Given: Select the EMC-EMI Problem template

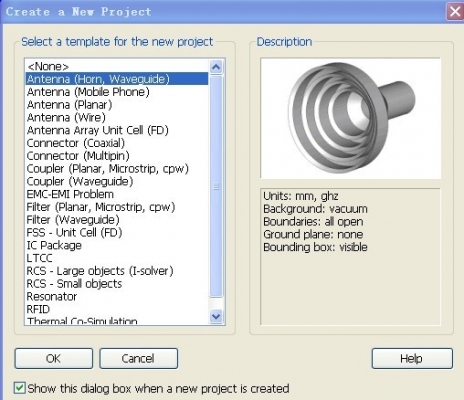Looking at the screenshot, I should coord(117,194).
